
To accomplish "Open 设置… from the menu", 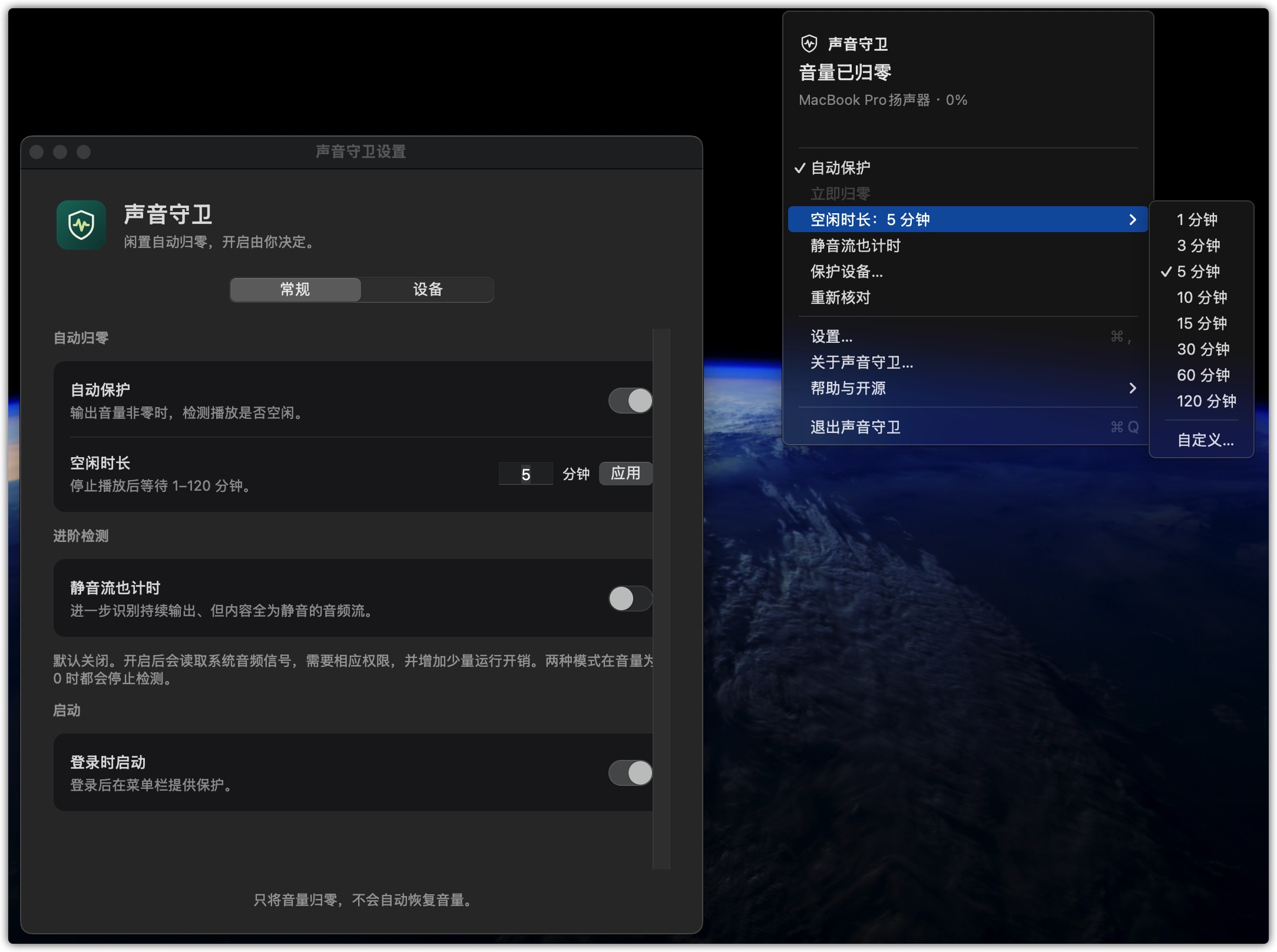I will pos(967,336).
